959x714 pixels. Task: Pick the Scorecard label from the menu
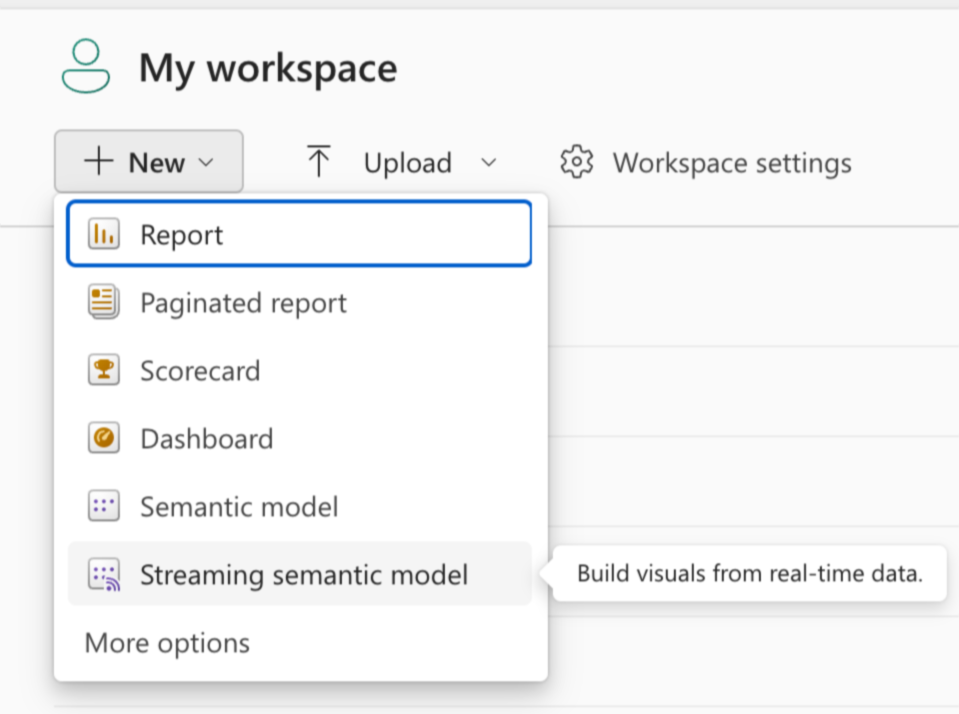coord(200,371)
